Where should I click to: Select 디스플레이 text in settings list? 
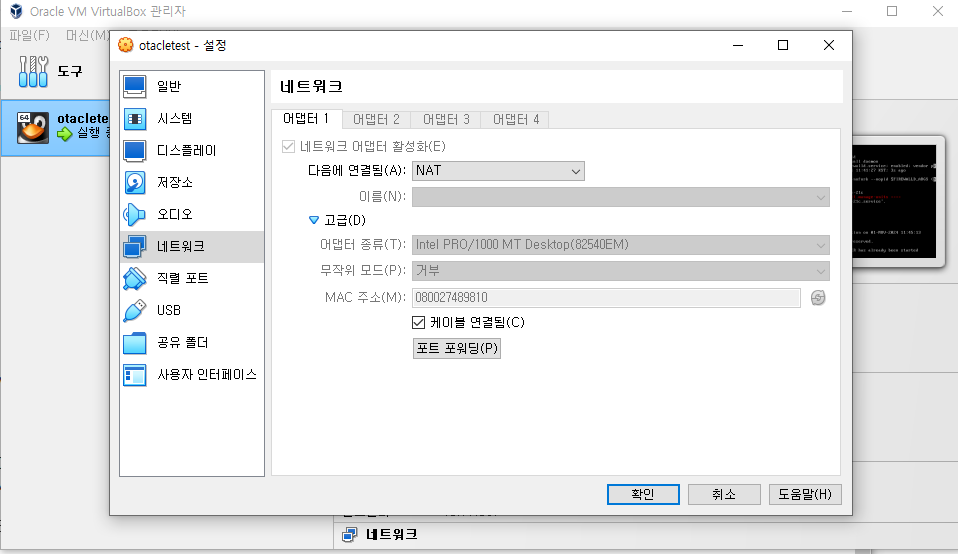(187, 150)
